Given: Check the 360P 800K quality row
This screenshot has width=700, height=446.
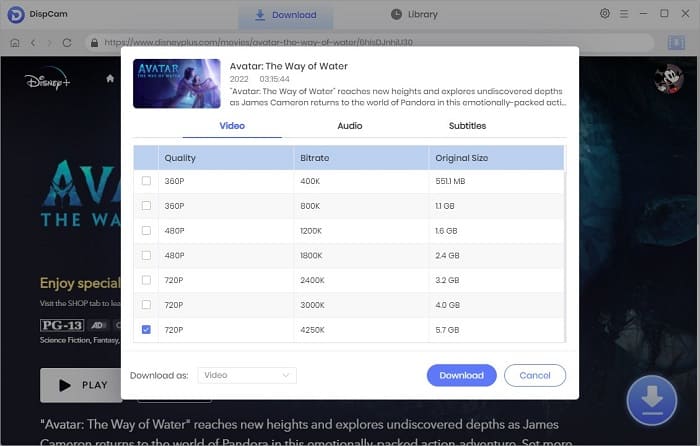Looking at the screenshot, I should (146, 206).
